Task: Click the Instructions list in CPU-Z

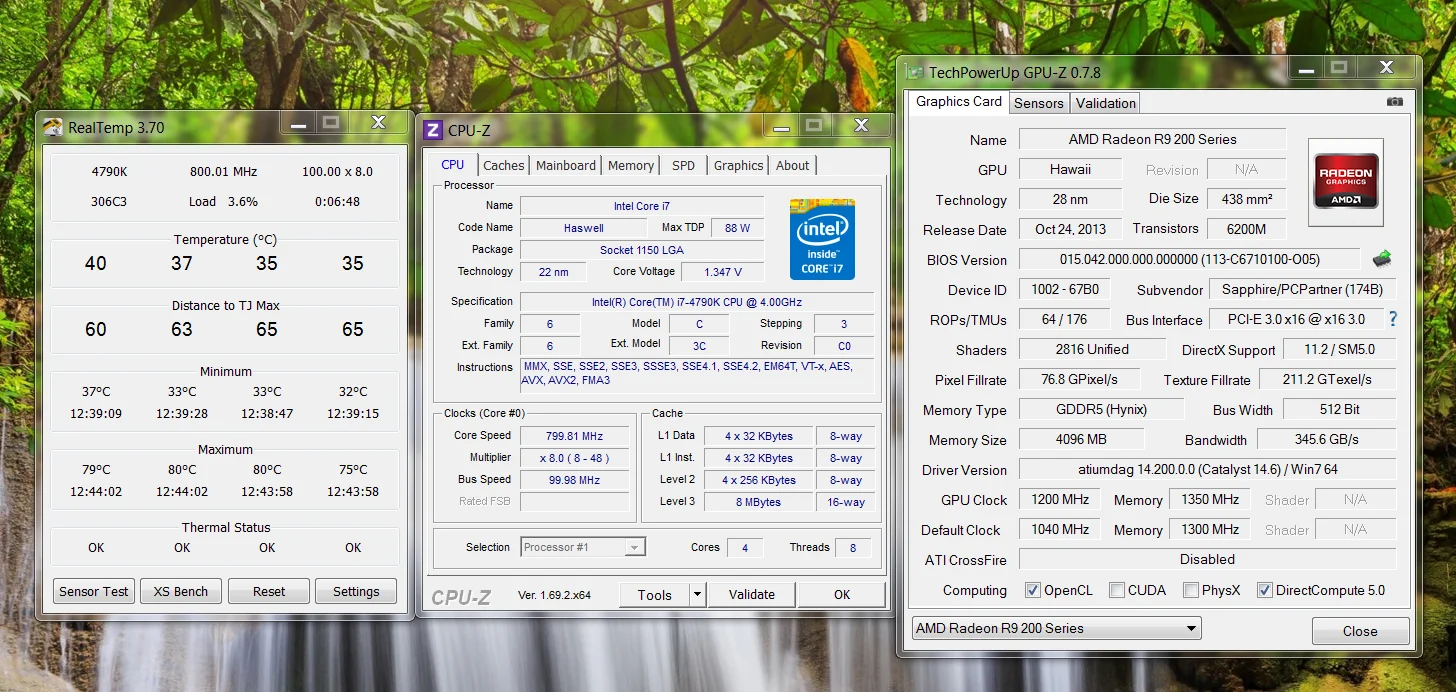Action: (697, 375)
